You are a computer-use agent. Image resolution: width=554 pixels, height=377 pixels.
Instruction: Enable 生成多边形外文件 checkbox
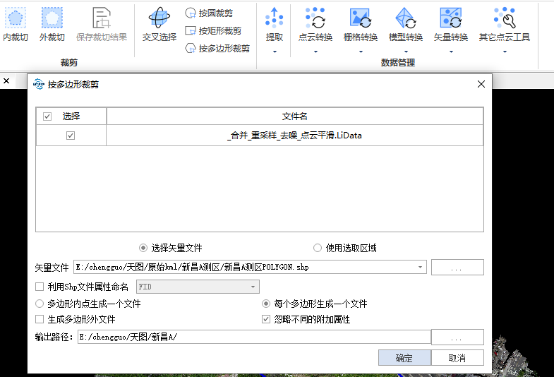click(x=40, y=319)
